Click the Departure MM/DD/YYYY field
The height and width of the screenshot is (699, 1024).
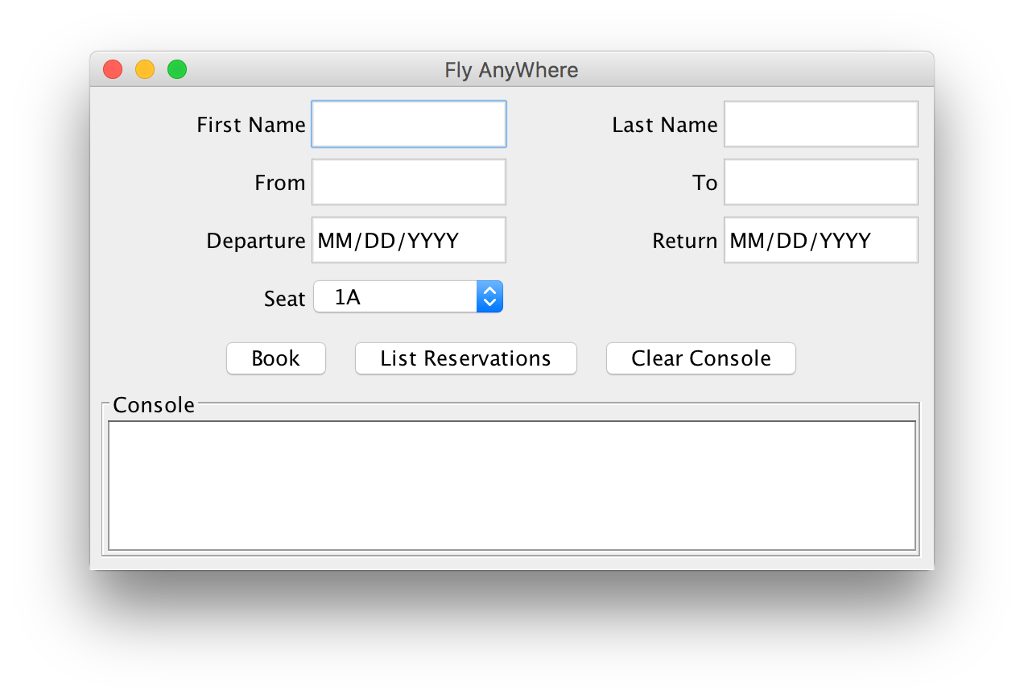(408, 239)
